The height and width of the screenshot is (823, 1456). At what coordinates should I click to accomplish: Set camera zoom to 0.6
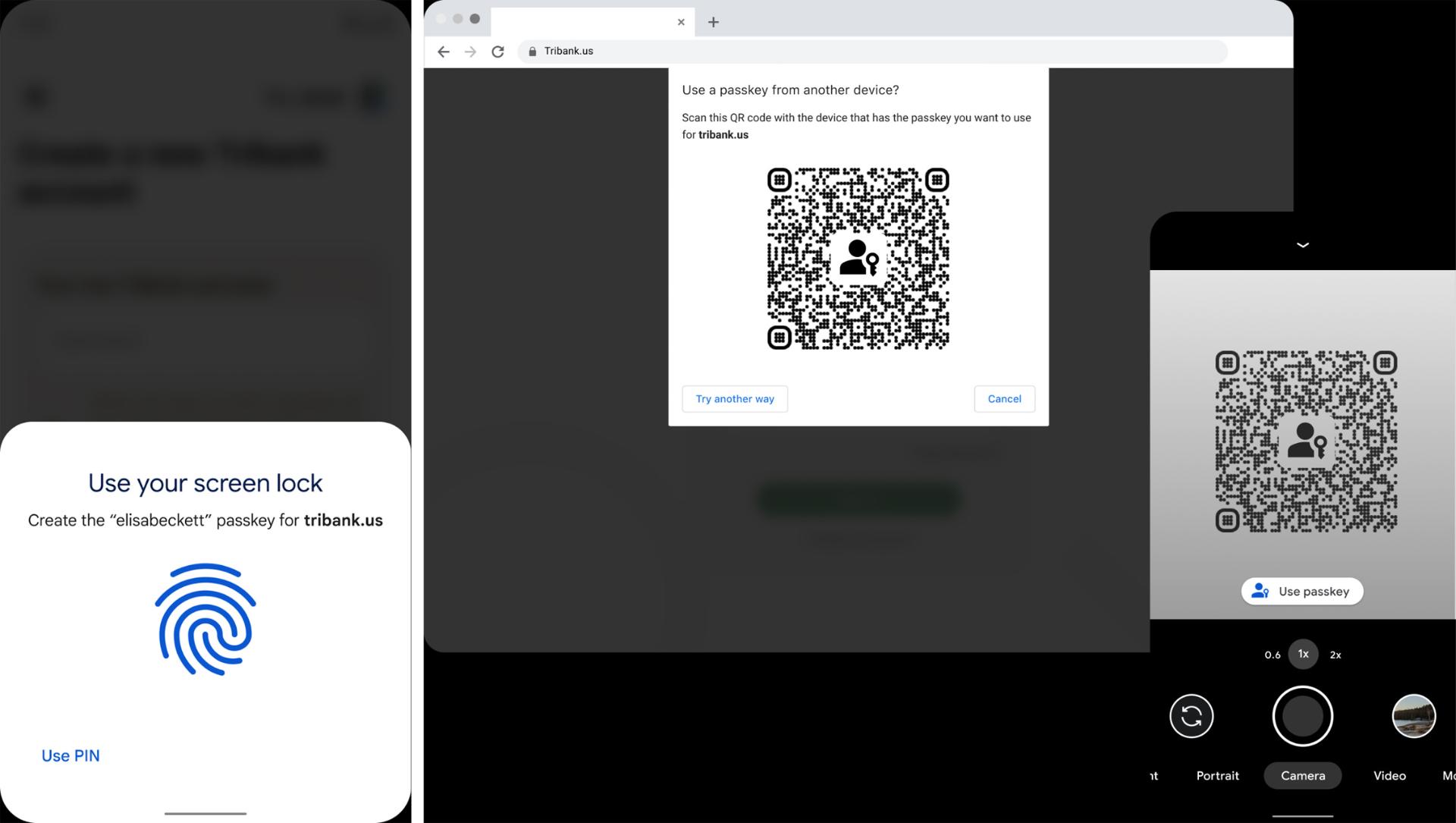coord(1272,655)
